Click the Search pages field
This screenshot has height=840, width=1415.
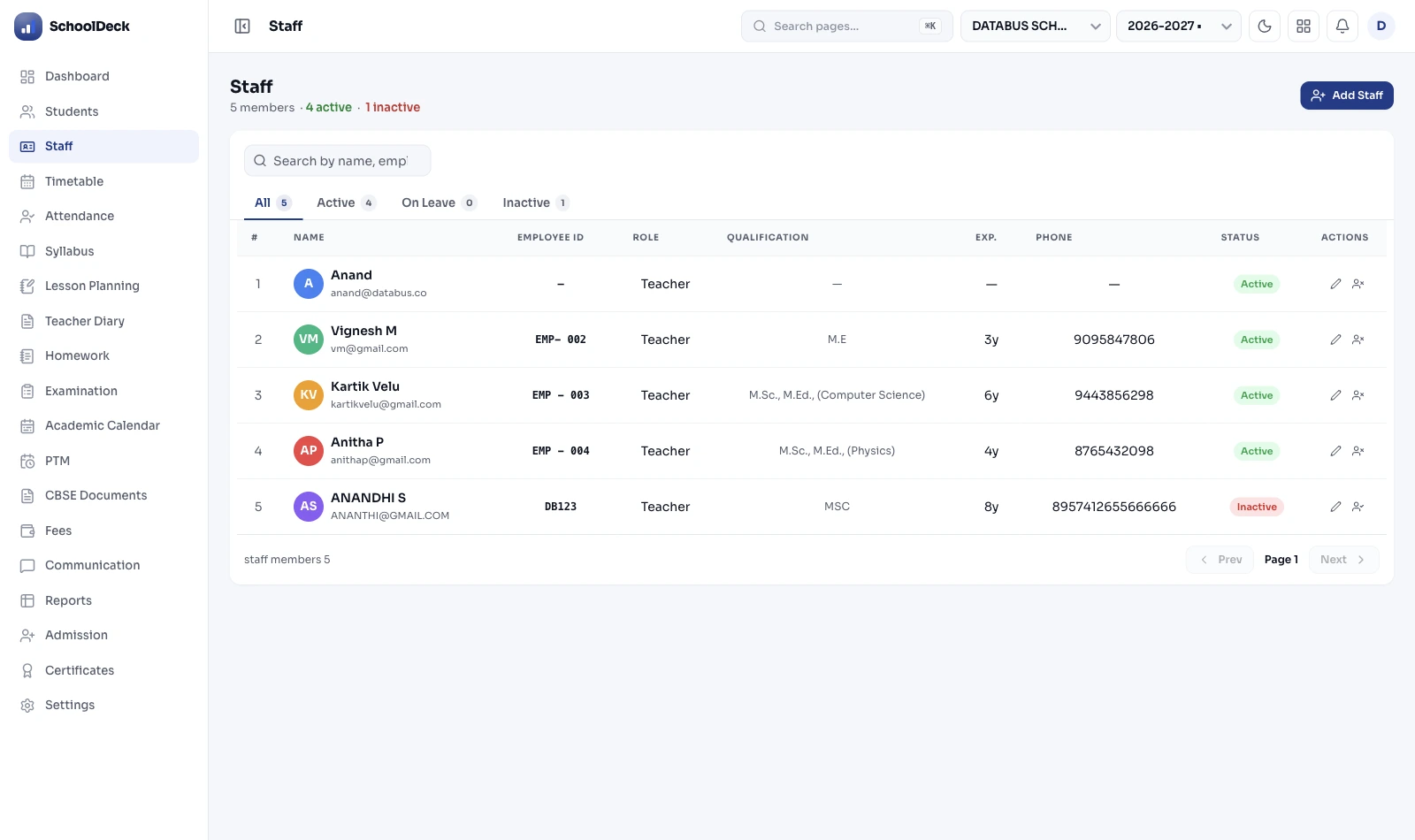847,27
